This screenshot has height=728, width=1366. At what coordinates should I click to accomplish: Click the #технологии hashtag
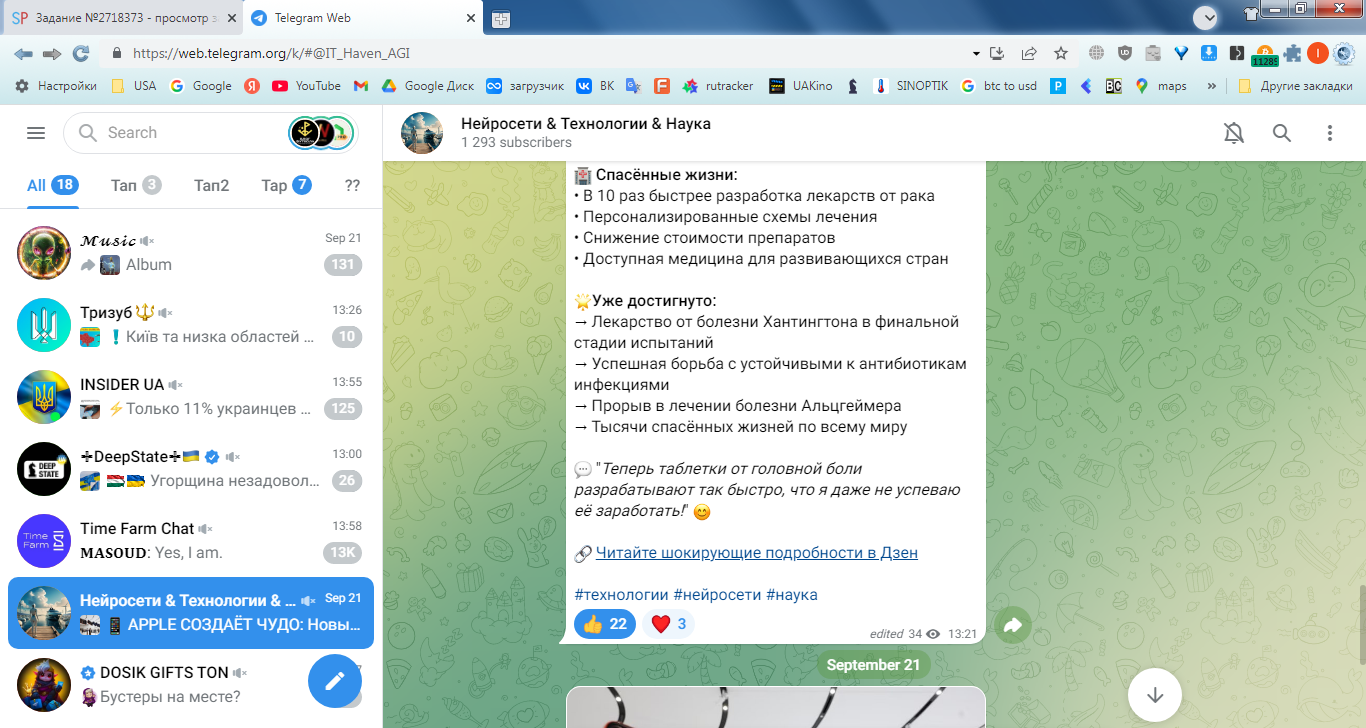point(621,594)
